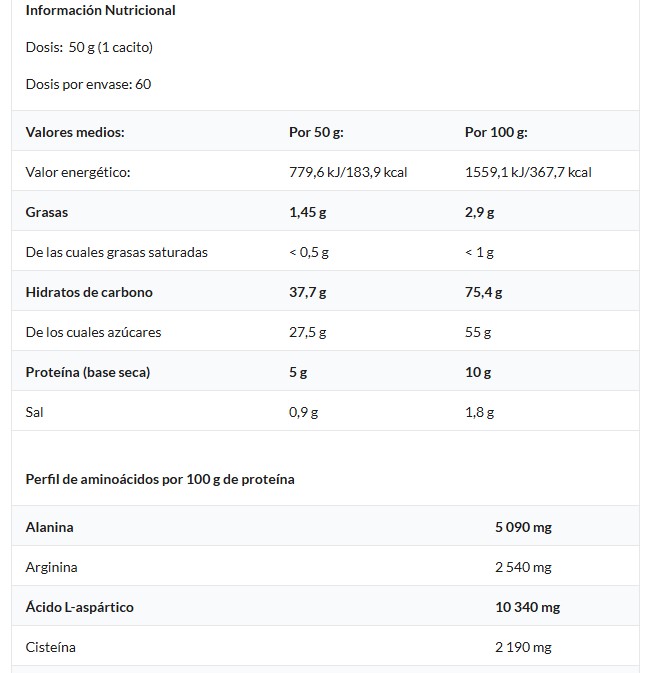655x673 pixels.
Task: Click the amino acid profile heading
Action: (160, 479)
